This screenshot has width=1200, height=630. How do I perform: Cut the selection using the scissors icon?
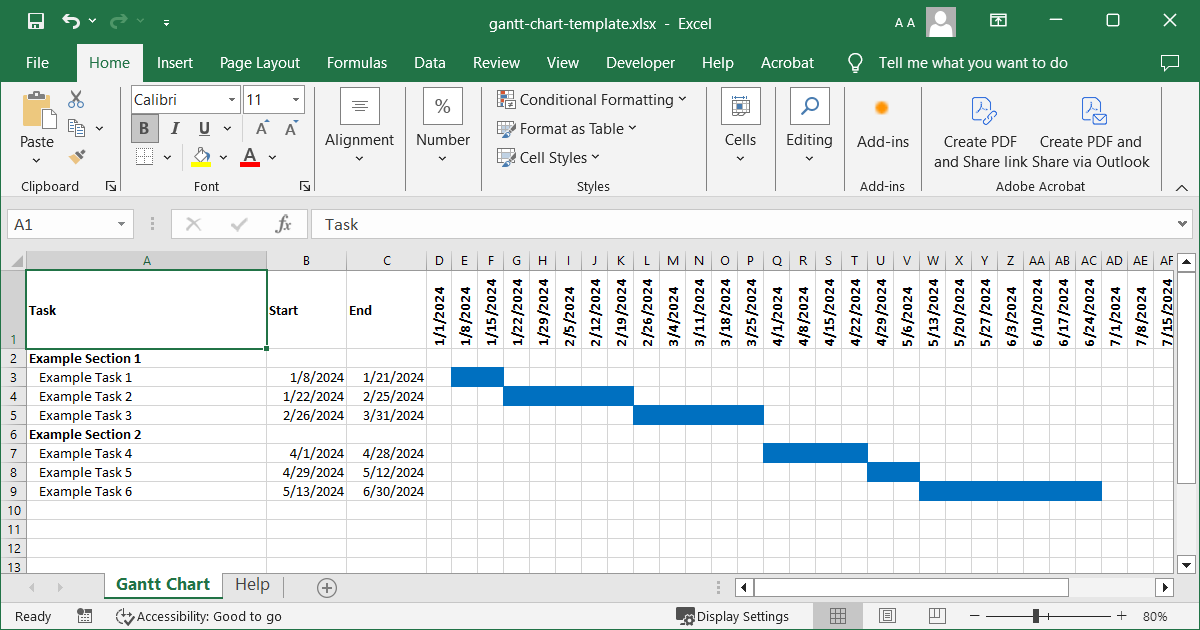[x=75, y=99]
